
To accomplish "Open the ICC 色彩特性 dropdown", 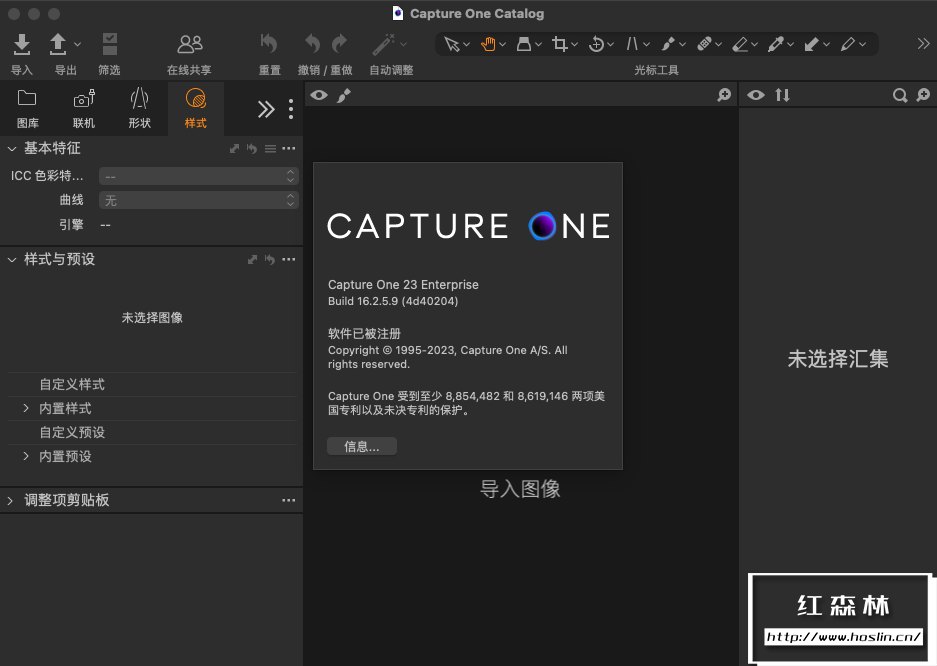I will [x=198, y=176].
